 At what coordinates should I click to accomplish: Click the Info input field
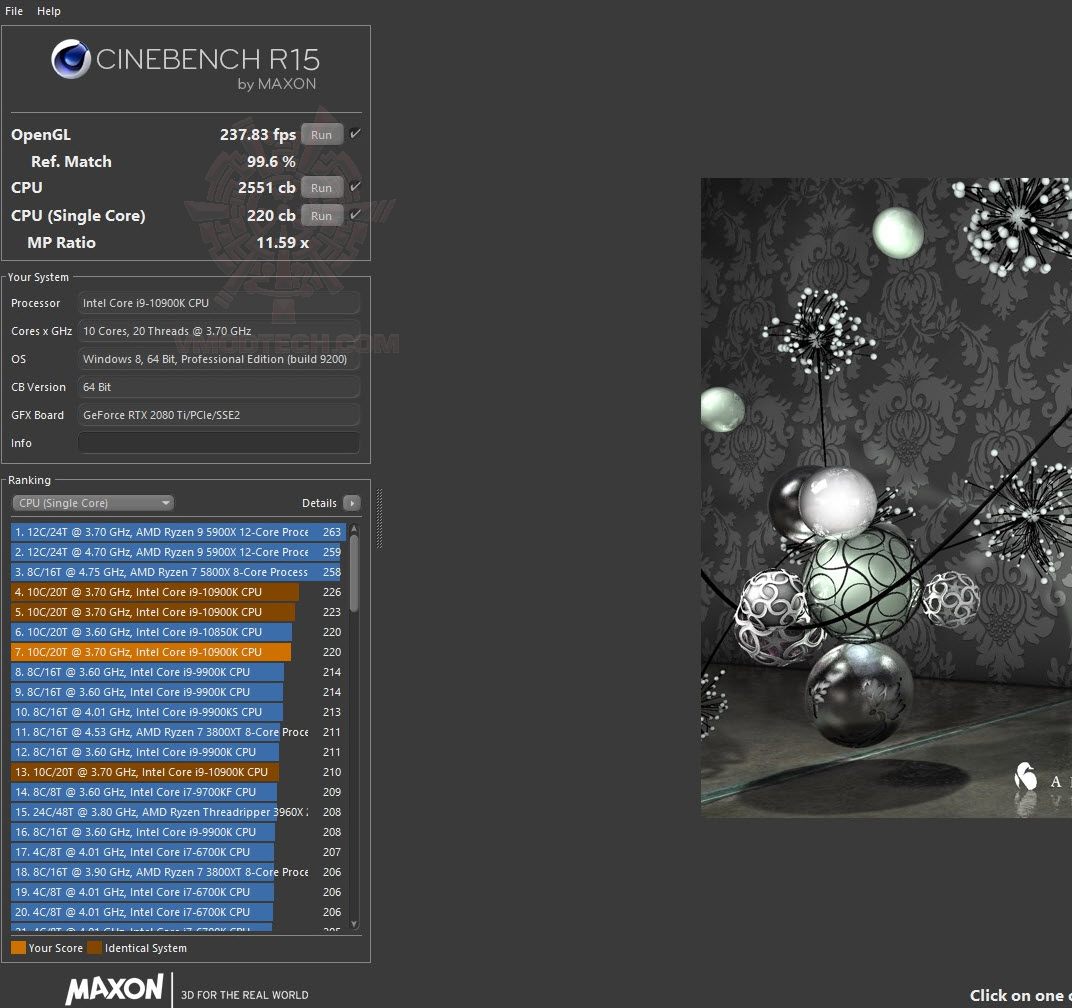(x=219, y=443)
